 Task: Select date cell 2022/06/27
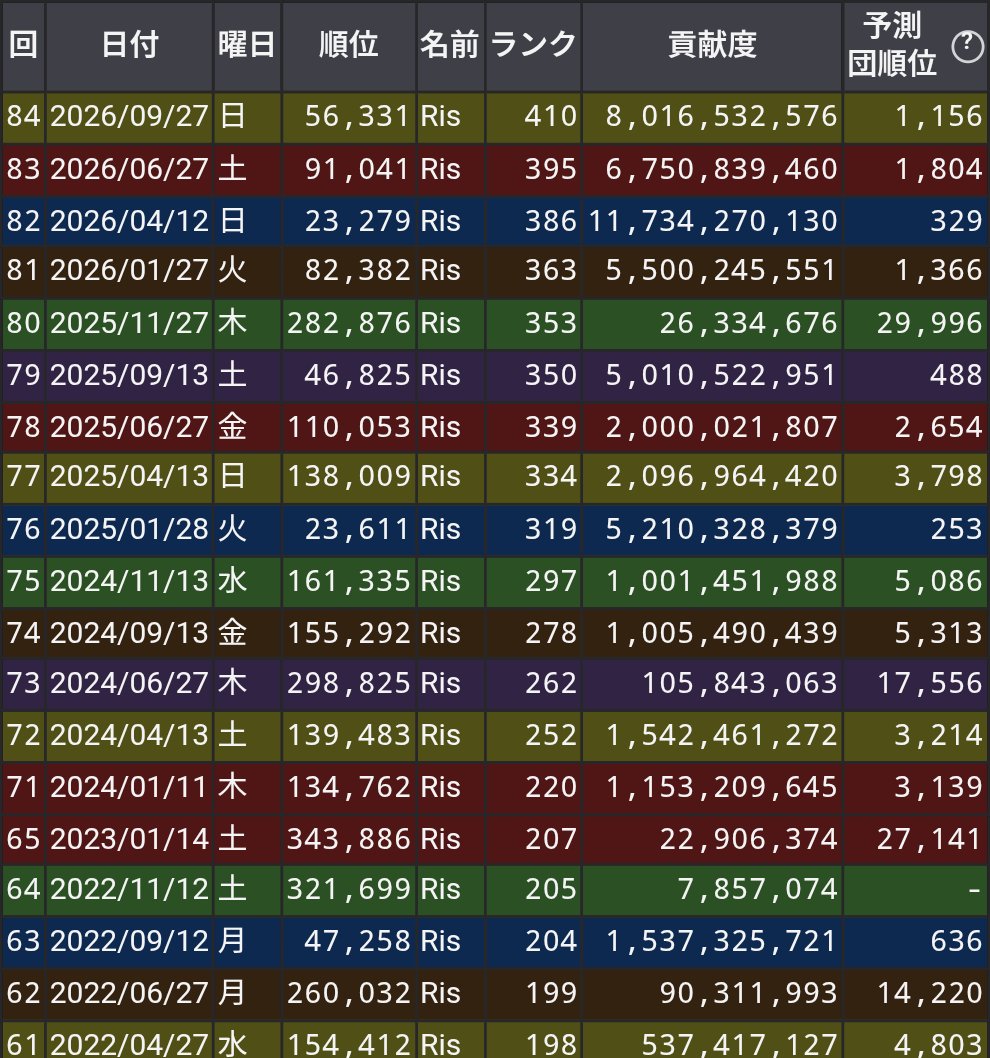[129, 994]
